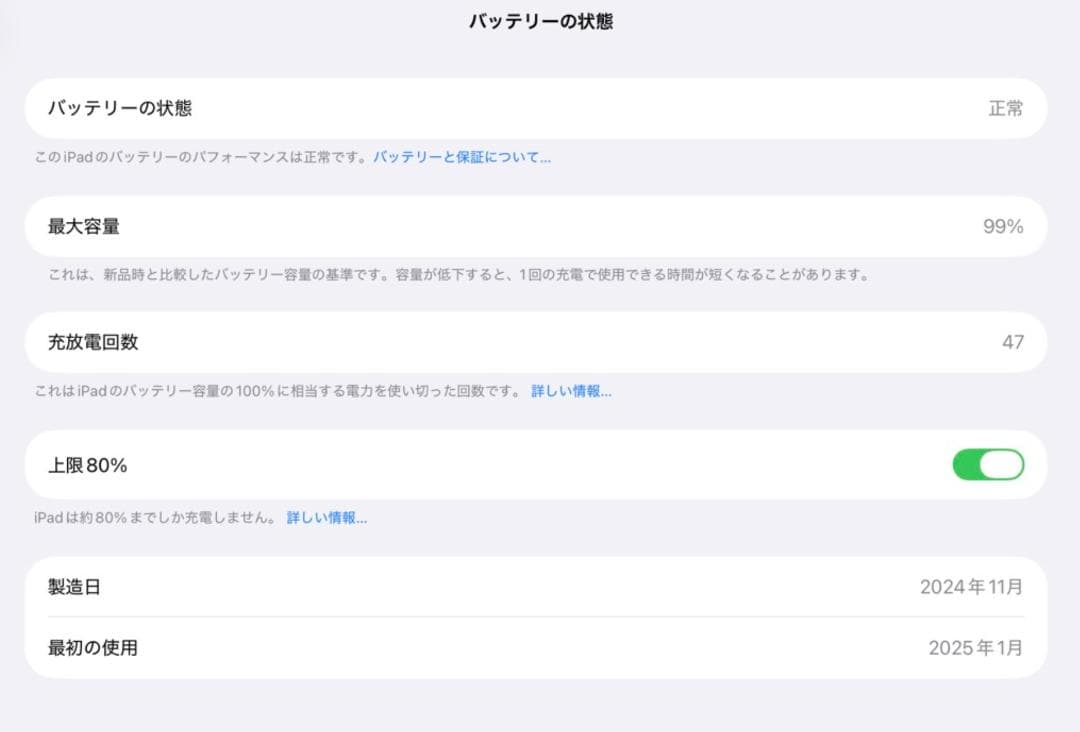Select the 製造日 row

tap(540, 587)
